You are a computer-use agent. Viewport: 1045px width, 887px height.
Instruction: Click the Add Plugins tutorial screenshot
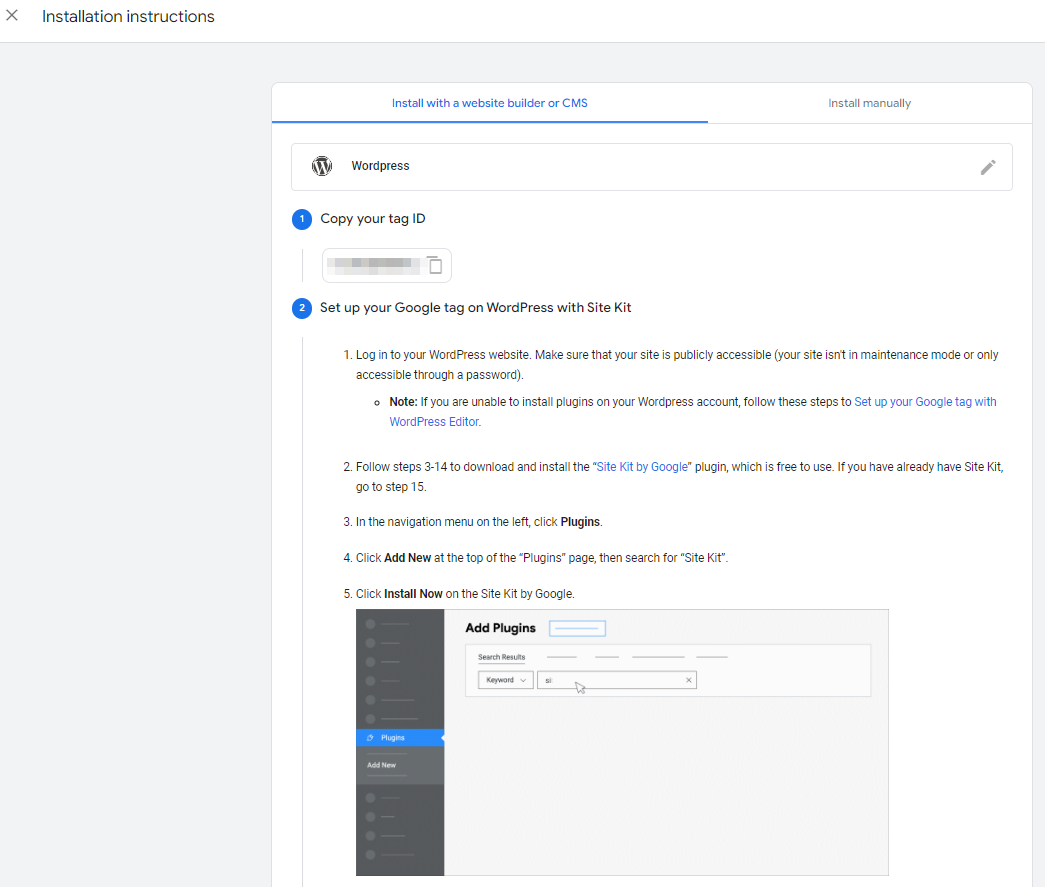(x=622, y=742)
